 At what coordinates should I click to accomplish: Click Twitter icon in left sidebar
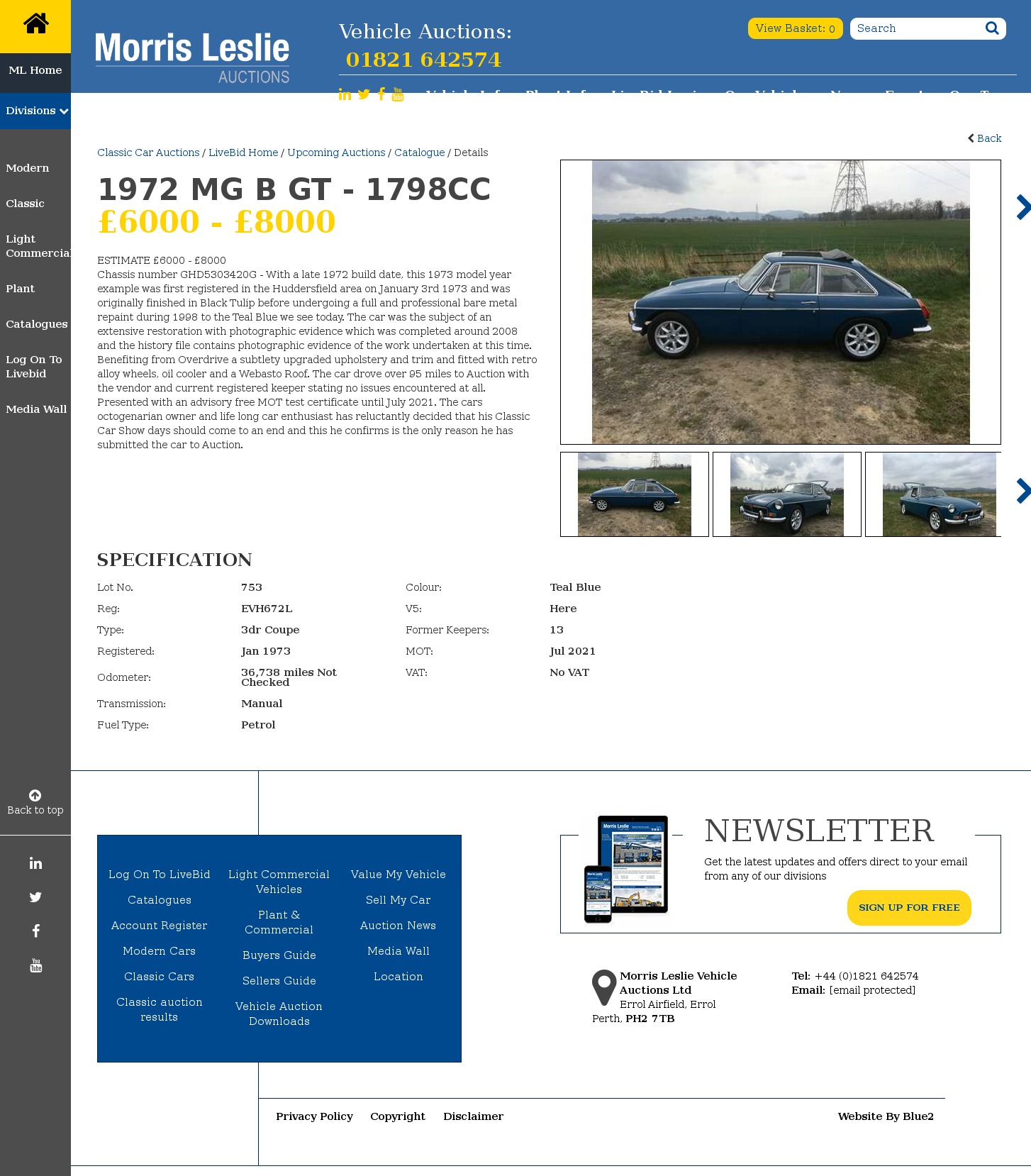pyautogui.click(x=35, y=897)
